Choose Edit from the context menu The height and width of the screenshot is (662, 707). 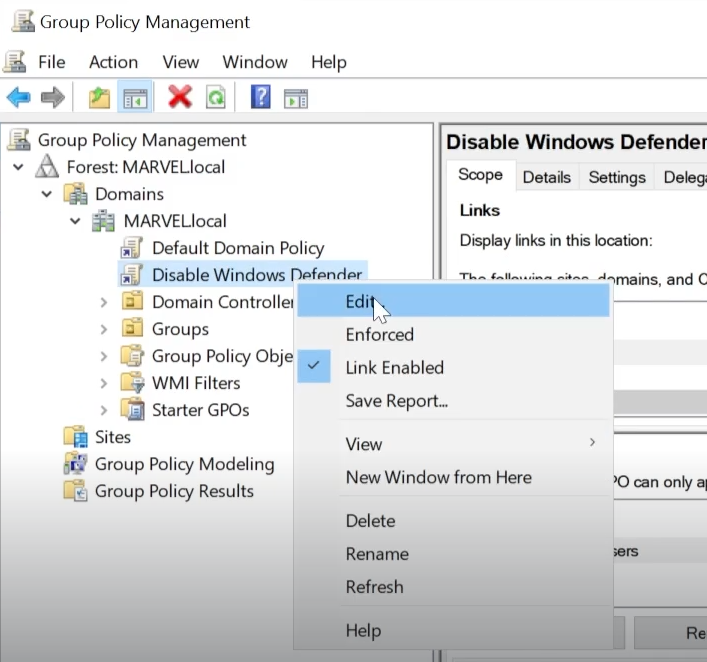click(453, 301)
